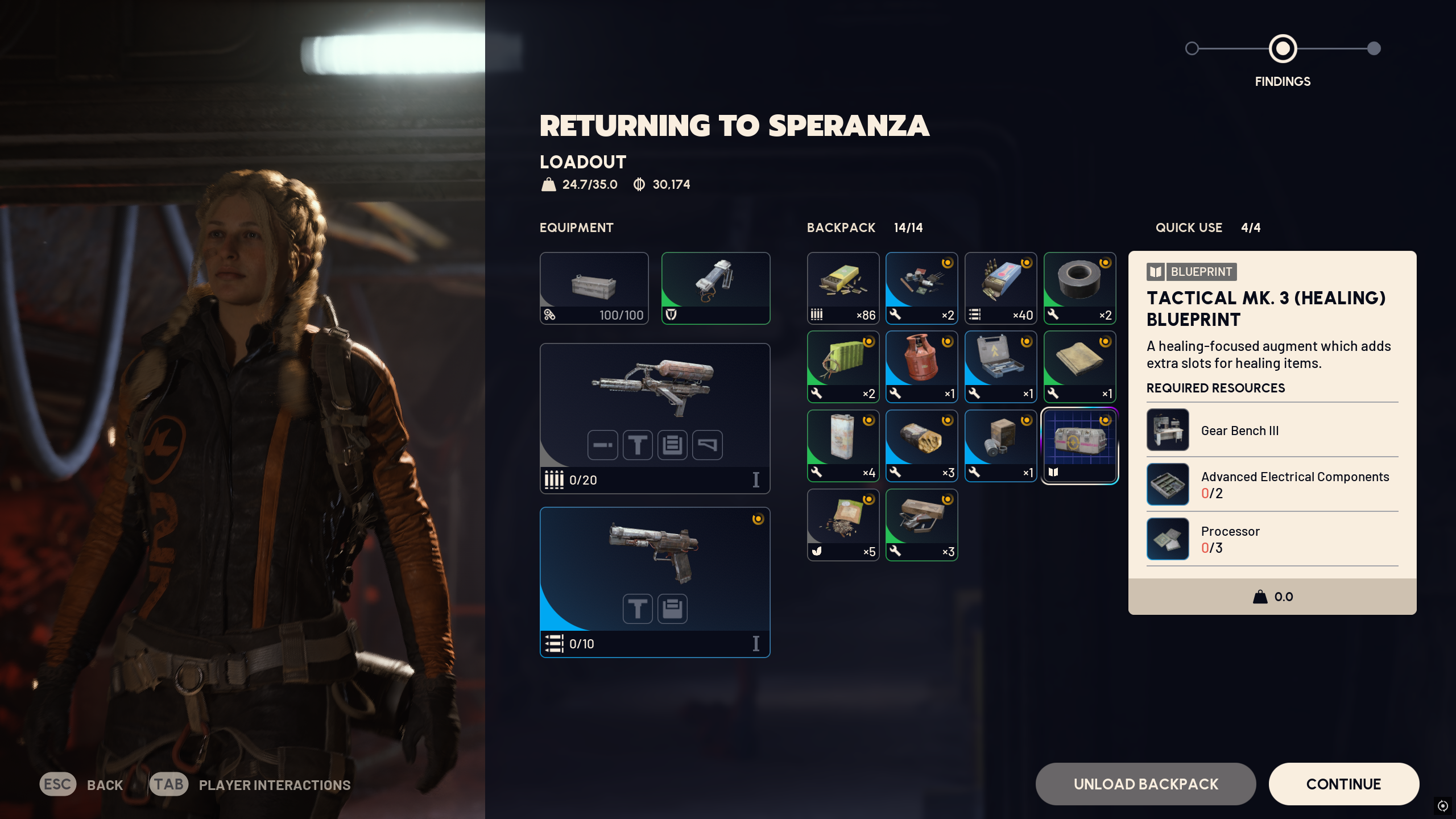Image resolution: width=1456 pixels, height=819 pixels.
Task: Click the red gas canister item
Action: (x=921, y=367)
